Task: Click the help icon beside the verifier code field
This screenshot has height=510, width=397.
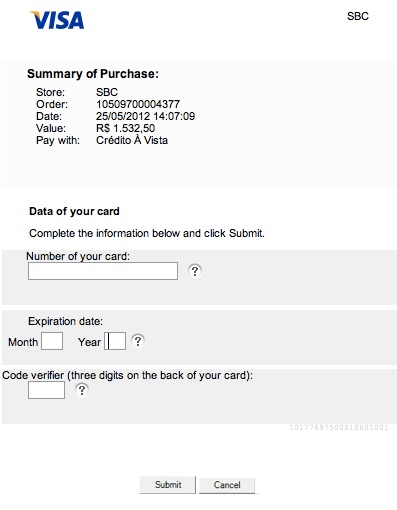Action: click(82, 390)
